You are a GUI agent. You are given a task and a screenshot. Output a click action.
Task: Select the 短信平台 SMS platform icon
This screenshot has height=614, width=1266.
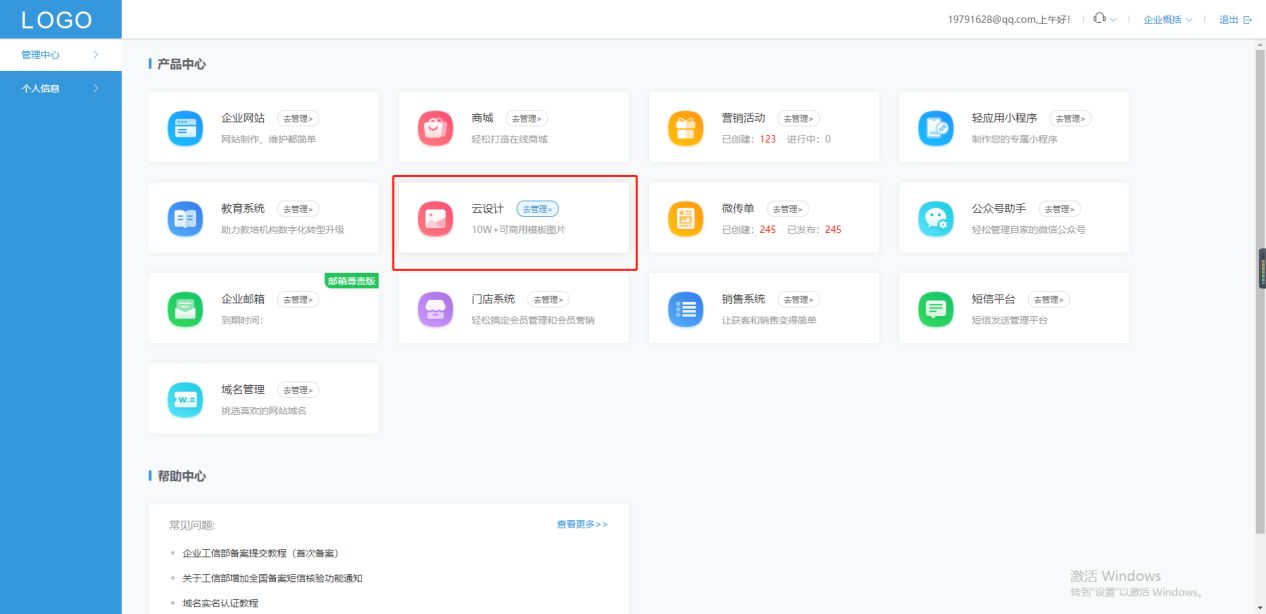[x=935, y=307]
